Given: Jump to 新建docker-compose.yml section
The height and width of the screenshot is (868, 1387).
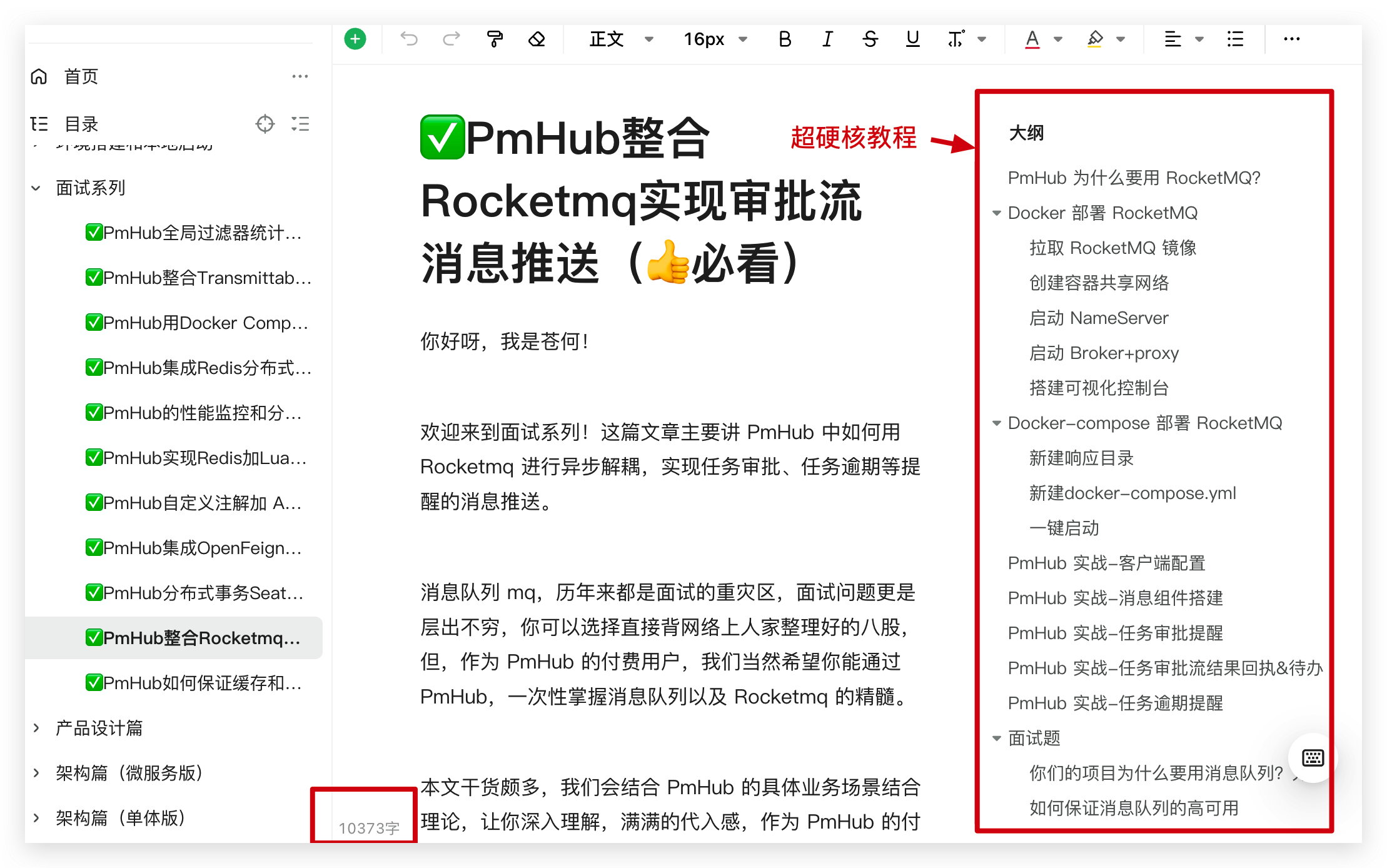Looking at the screenshot, I should (1133, 493).
